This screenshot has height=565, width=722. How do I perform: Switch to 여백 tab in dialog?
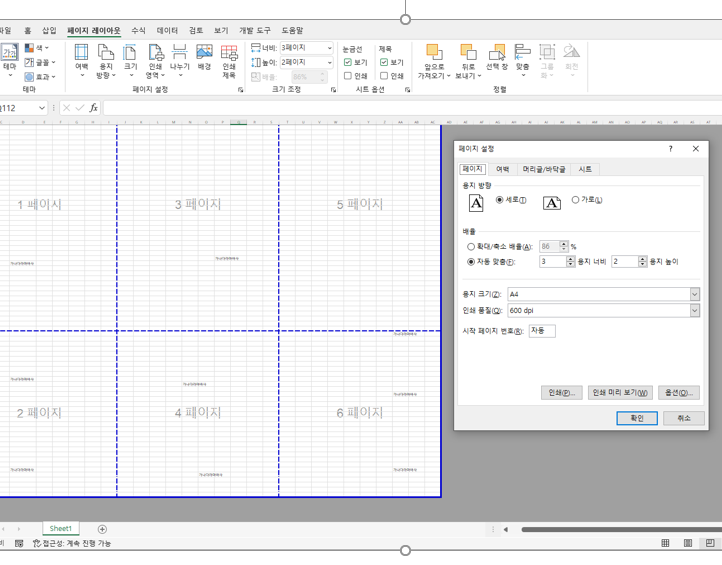pos(502,169)
